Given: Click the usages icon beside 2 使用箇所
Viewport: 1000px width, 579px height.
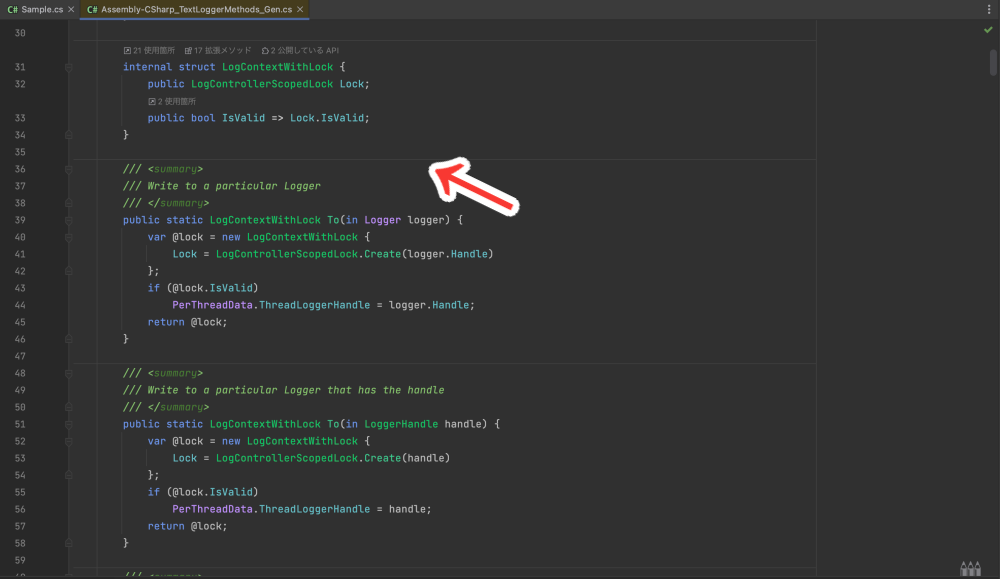Looking at the screenshot, I should pos(152,101).
